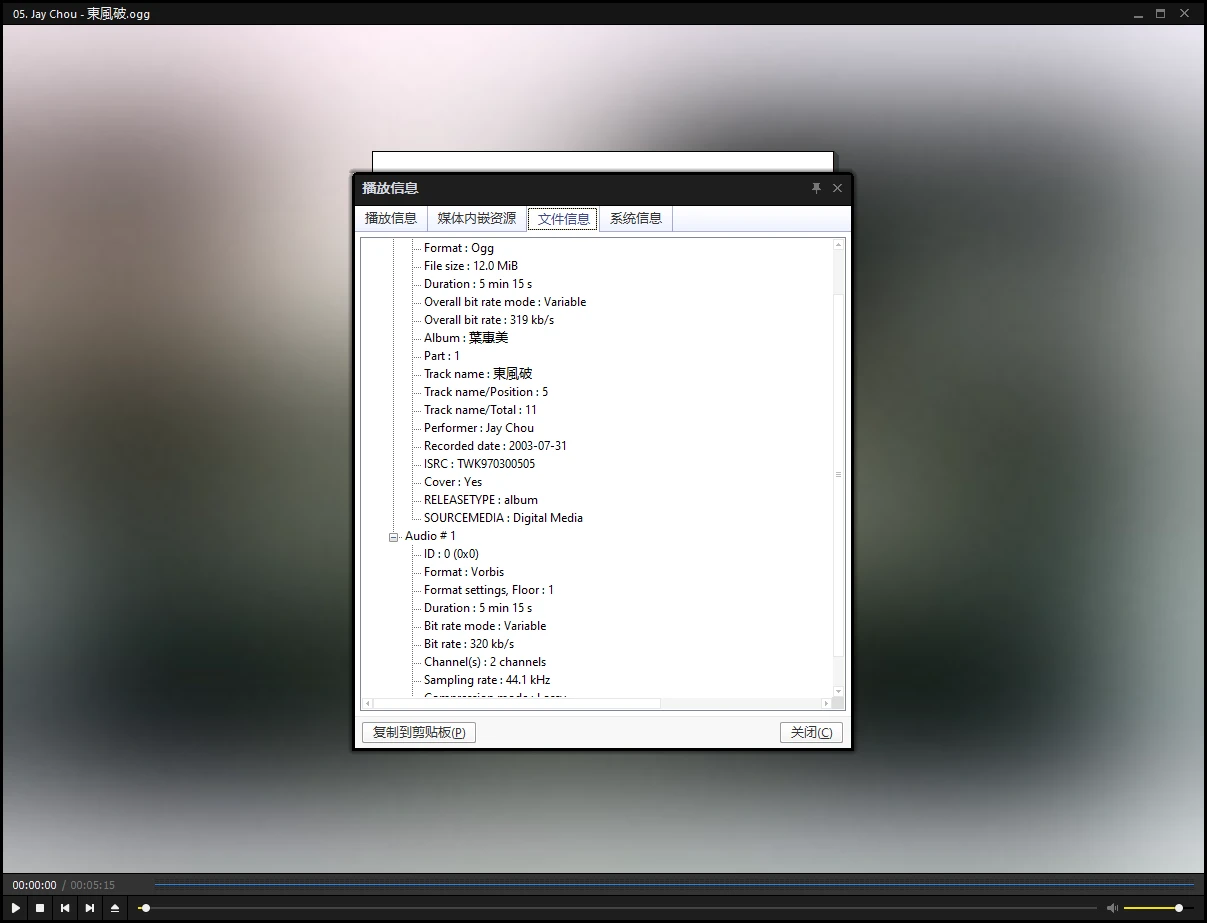Select 'SOURCEMEDIA : Digital Media' row
The image size is (1207, 923).
pyautogui.click(x=503, y=518)
